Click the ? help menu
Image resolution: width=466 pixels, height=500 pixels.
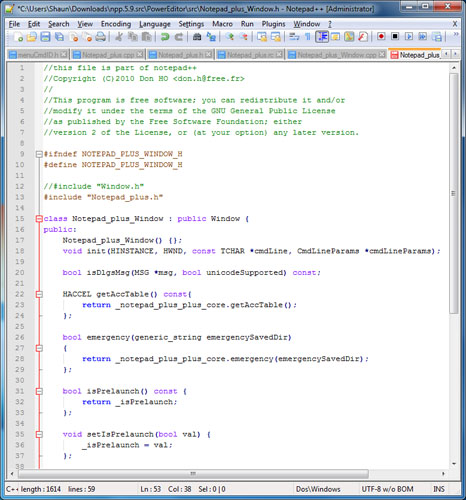click(x=330, y=24)
